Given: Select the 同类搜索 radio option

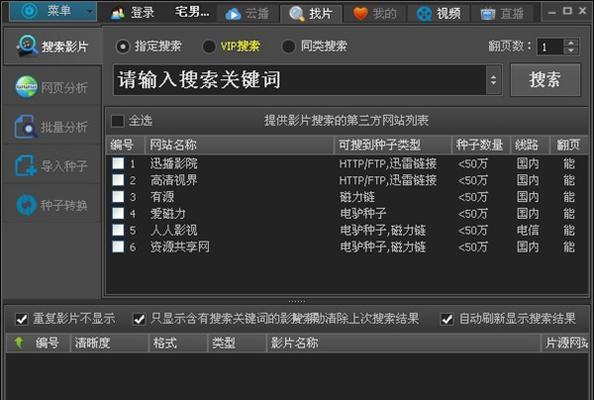Looking at the screenshot, I should click(x=289, y=47).
